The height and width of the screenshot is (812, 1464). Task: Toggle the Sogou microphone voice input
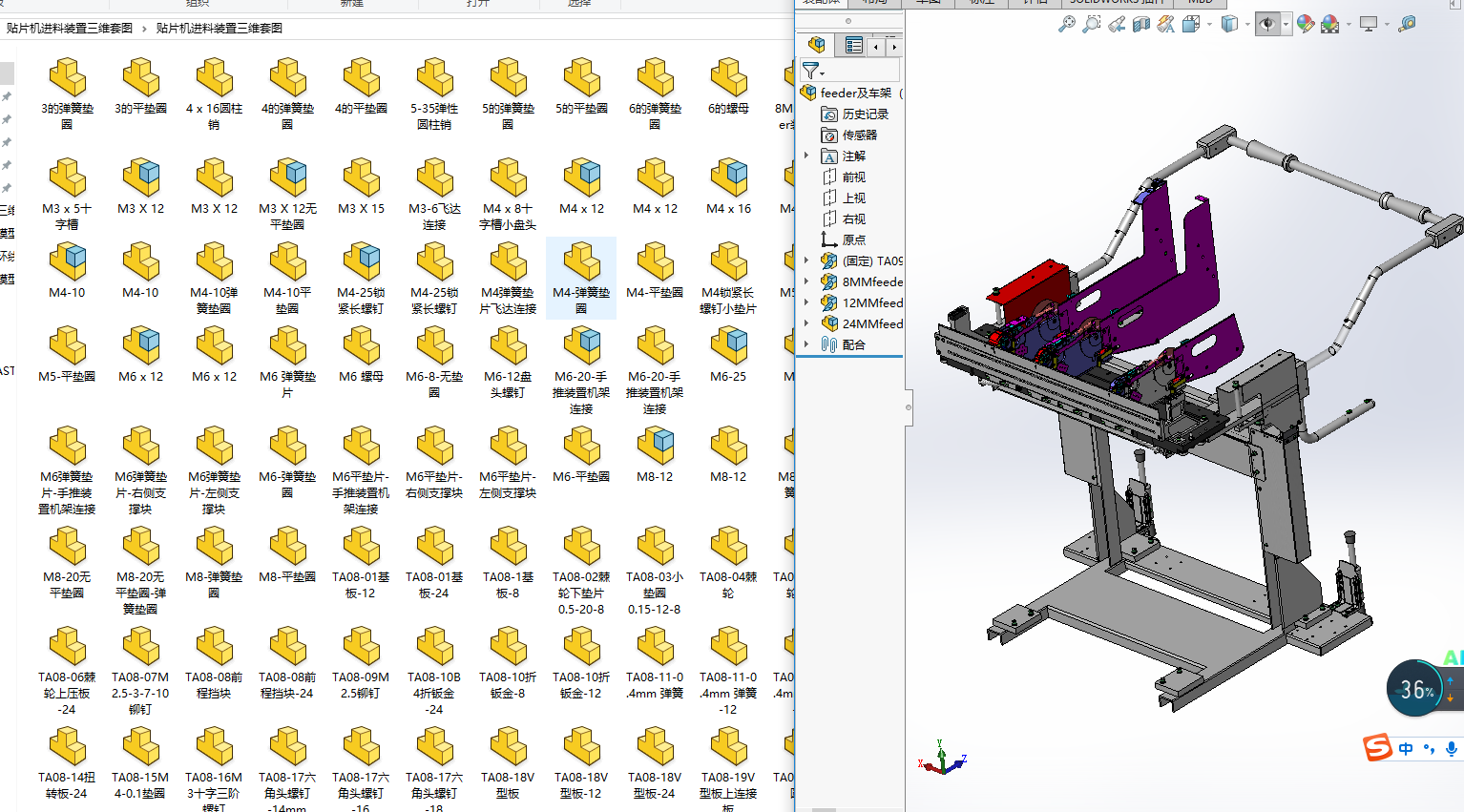click(x=1451, y=749)
